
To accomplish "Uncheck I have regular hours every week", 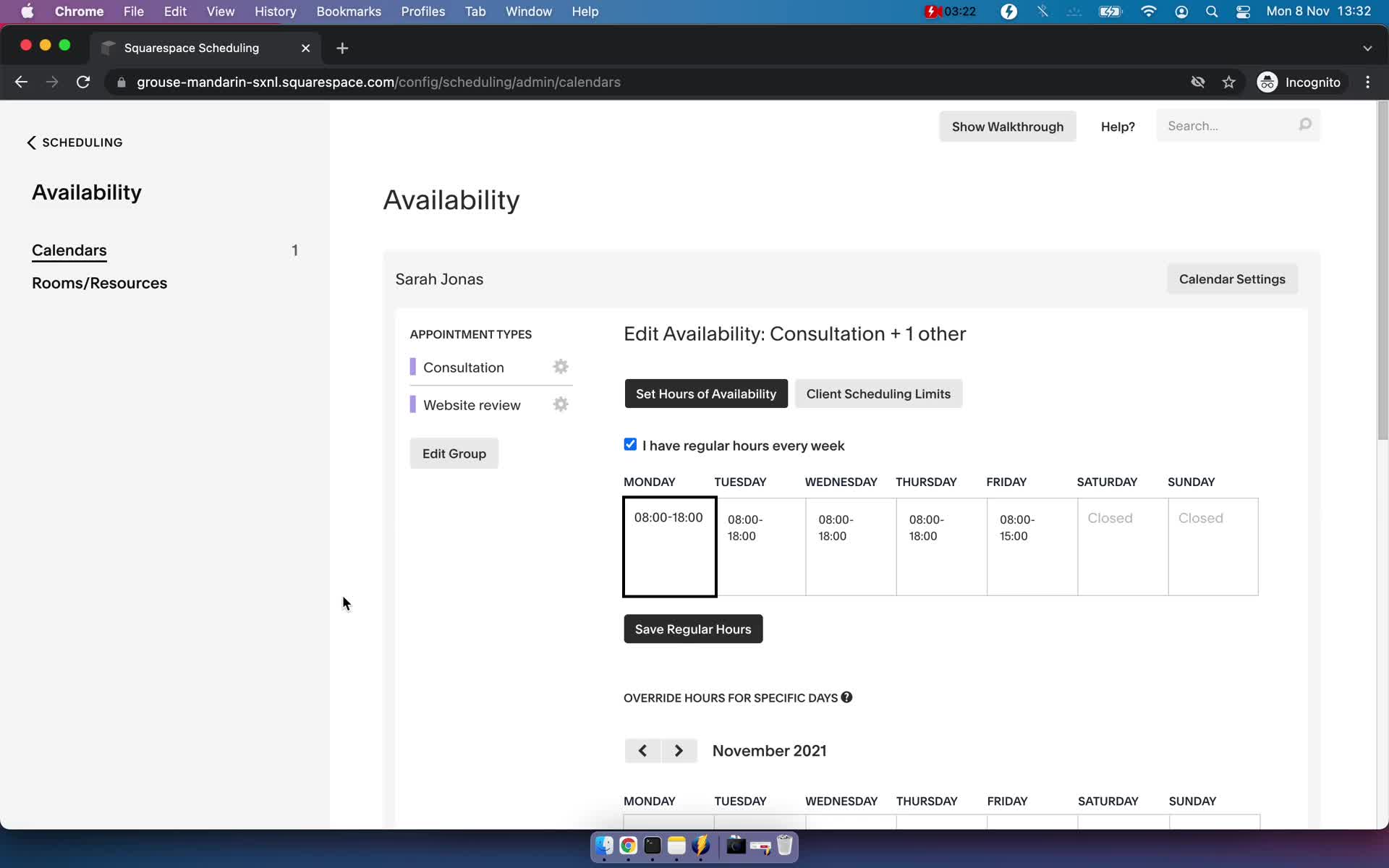I will (x=630, y=444).
